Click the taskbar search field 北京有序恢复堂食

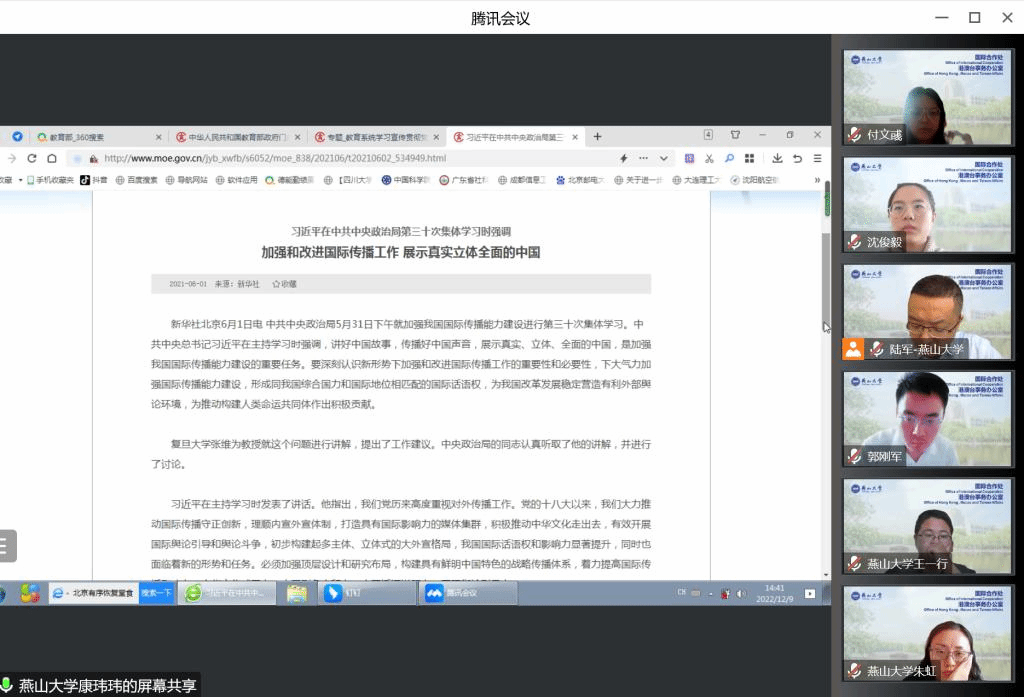pos(94,593)
